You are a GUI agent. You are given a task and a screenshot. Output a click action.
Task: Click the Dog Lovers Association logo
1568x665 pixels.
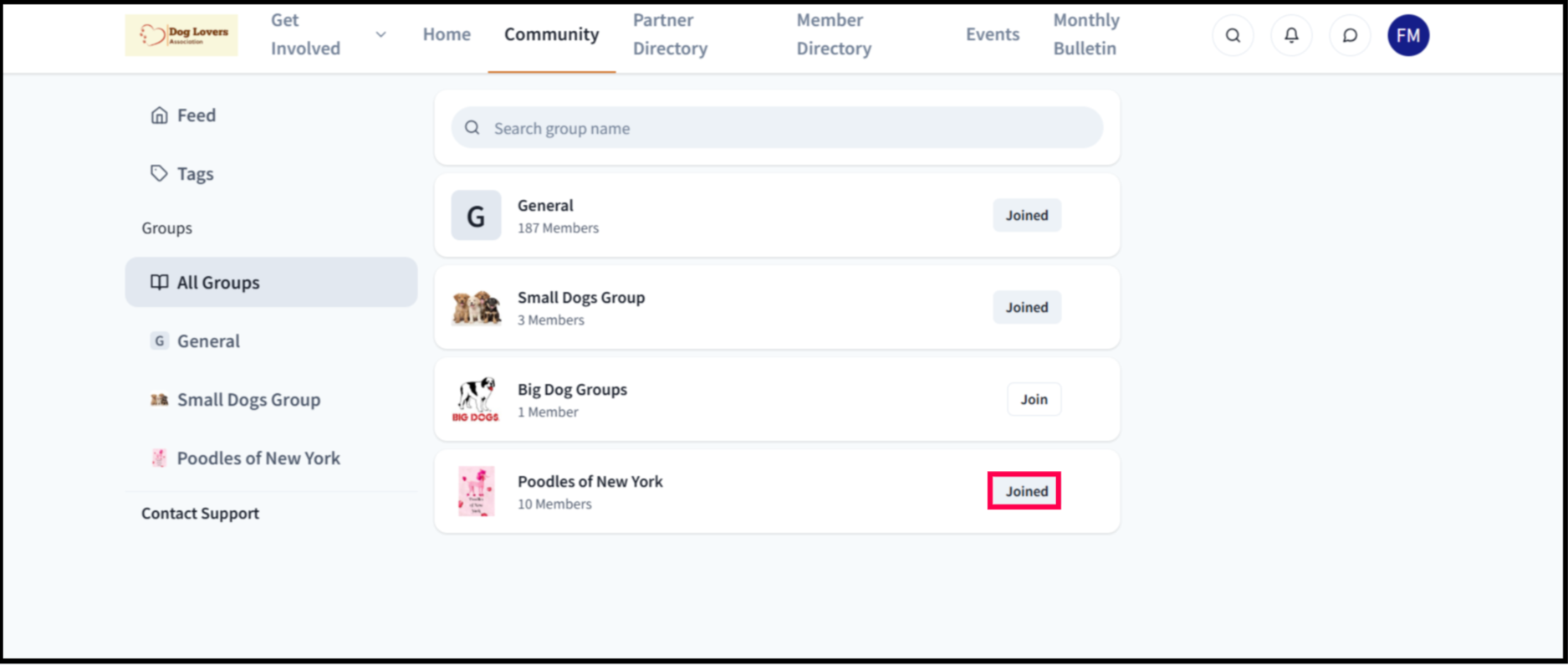181,35
